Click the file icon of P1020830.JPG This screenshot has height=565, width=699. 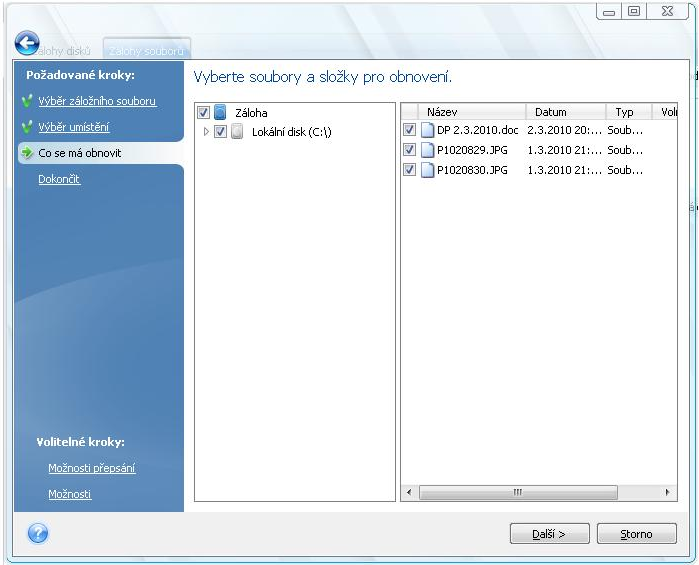click(x=428, y=170)
